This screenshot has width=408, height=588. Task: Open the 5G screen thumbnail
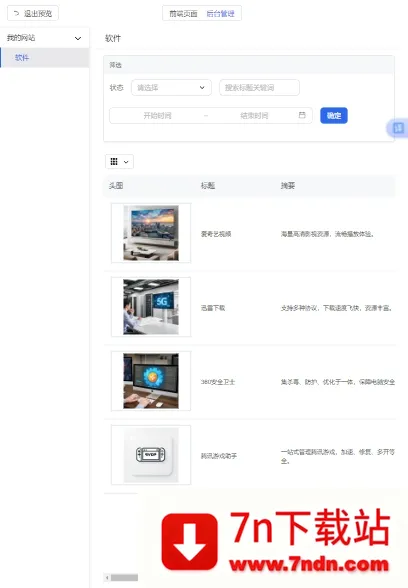click(151, 307)
